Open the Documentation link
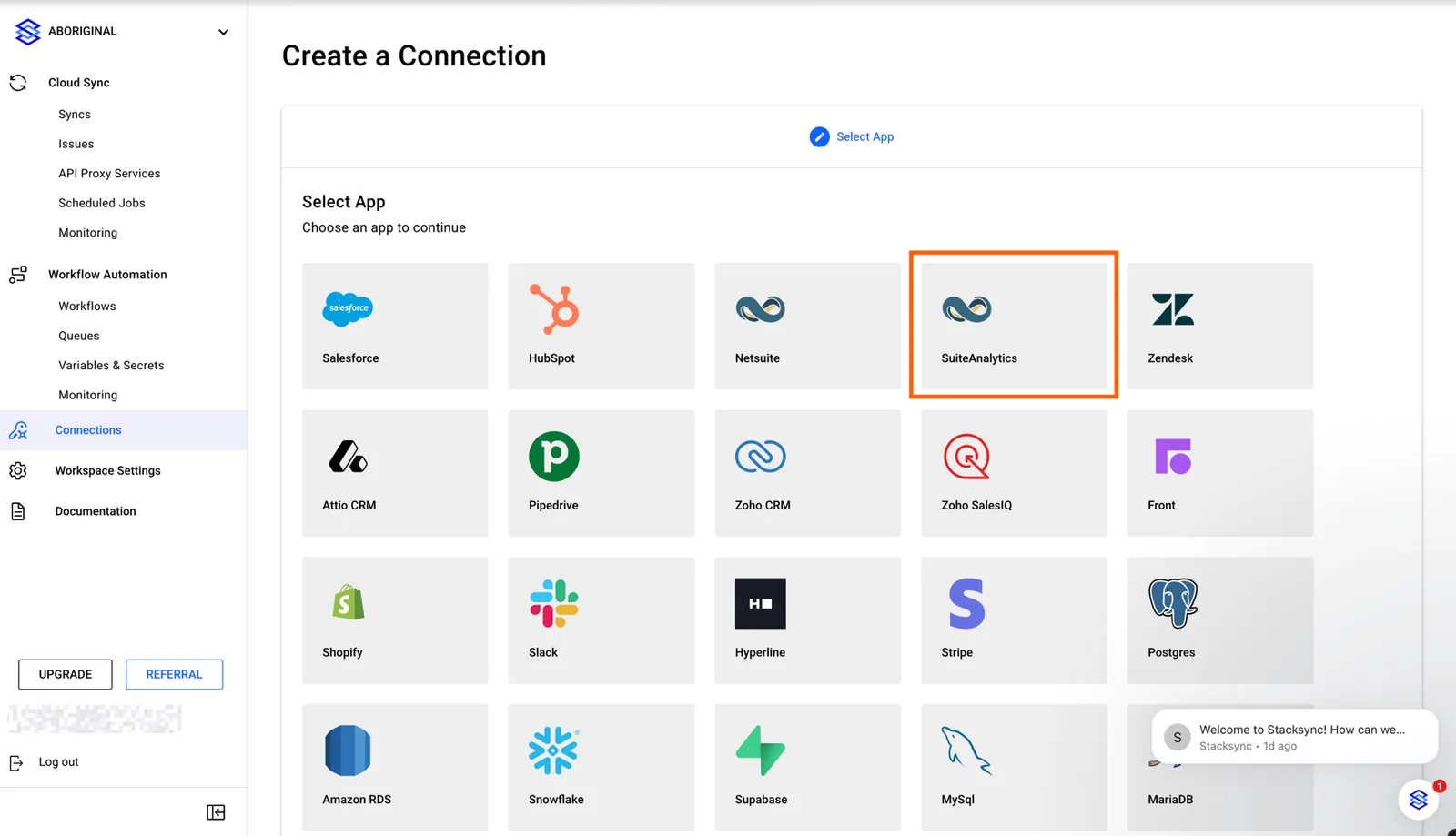This screenshot has width=1456, height=836. 96,511
